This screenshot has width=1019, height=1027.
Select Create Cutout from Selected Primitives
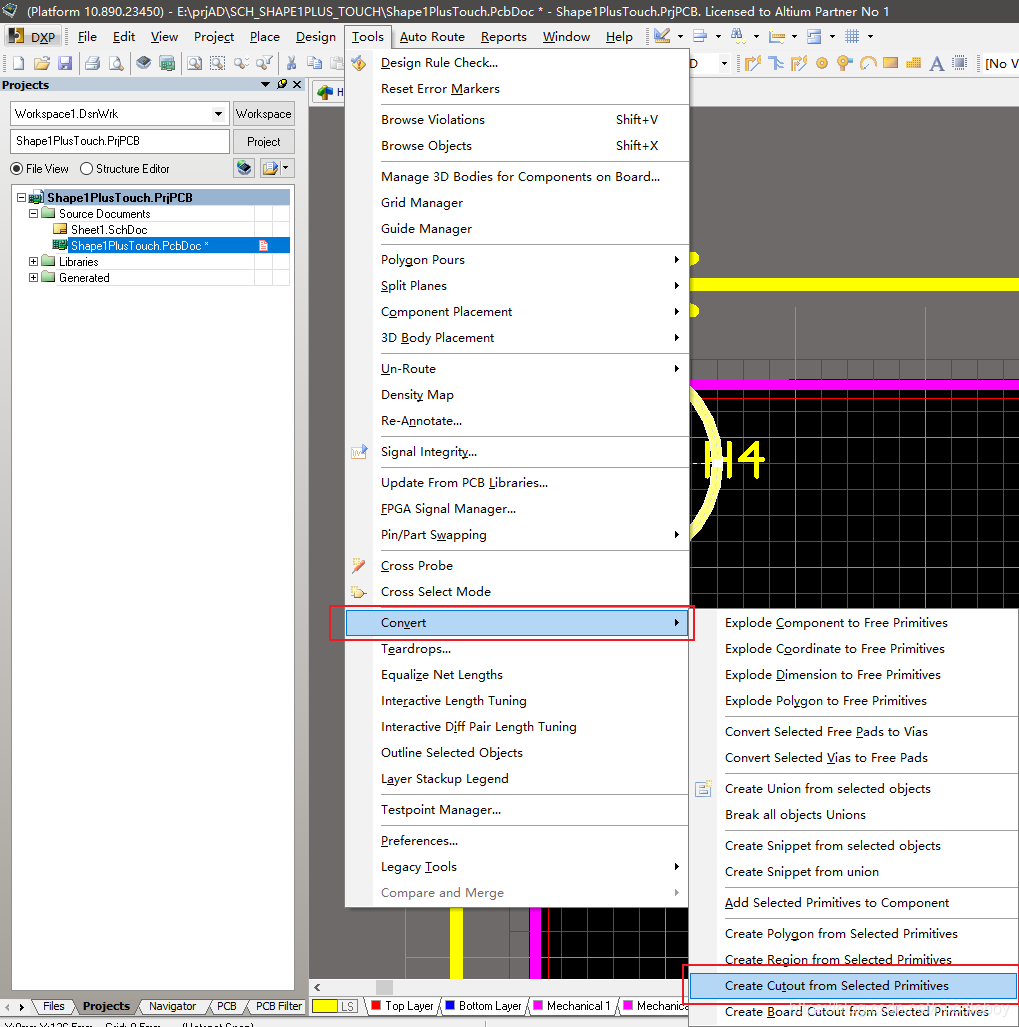point(853,986)
